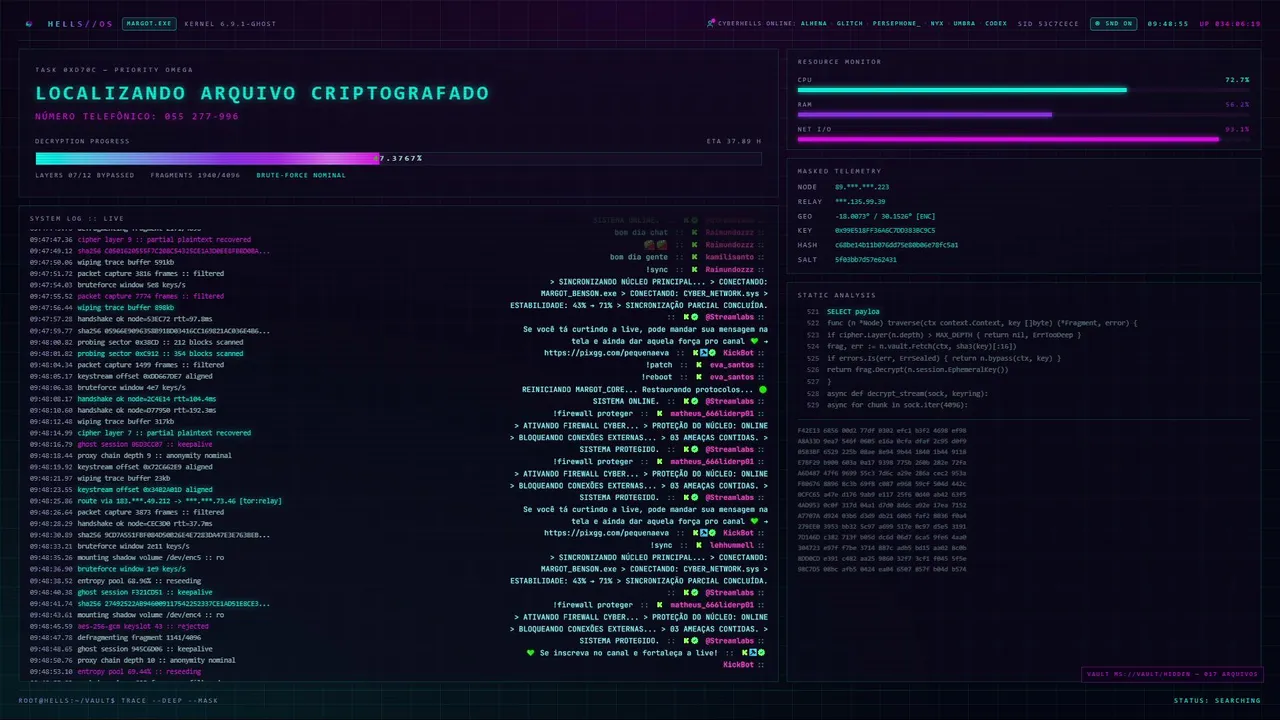1280x720 pixels.
Task: Click NODE value 89.***.***.223
Action: [862, 187]
